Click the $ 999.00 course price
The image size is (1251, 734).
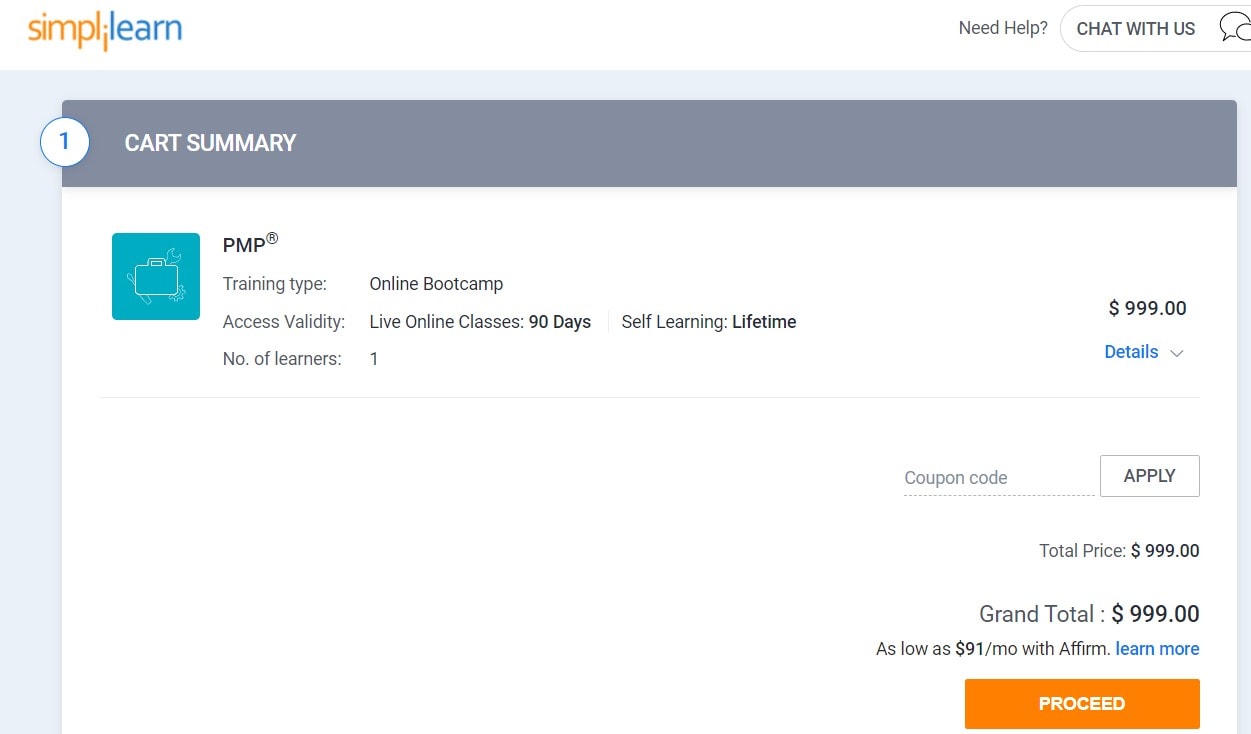click(1147, 308)
